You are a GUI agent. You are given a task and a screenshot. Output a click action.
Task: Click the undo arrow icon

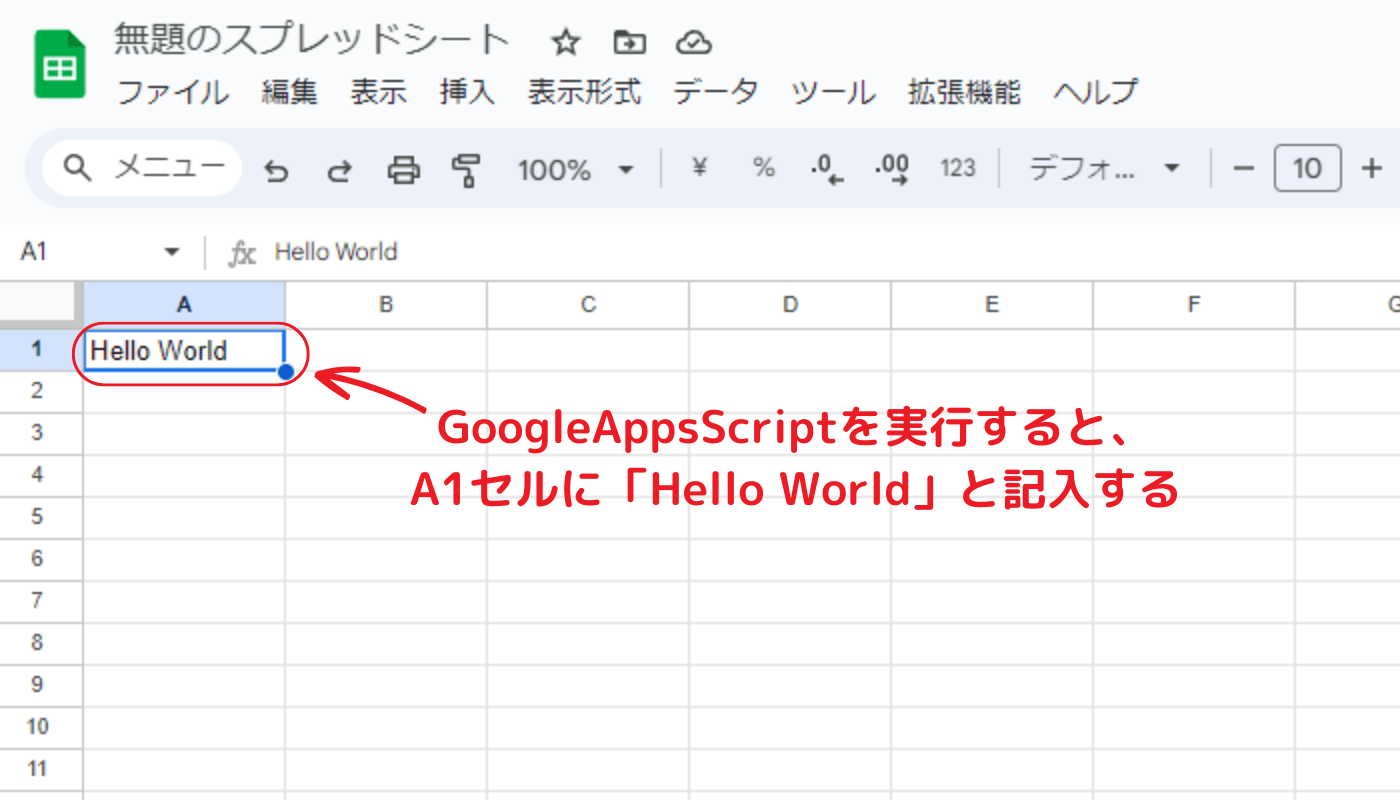pos(276,170)
